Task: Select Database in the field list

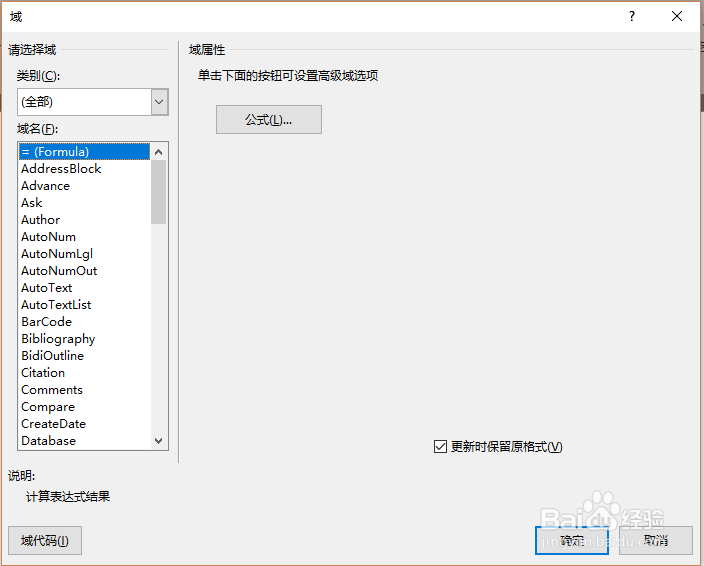Action: point(84,441)
